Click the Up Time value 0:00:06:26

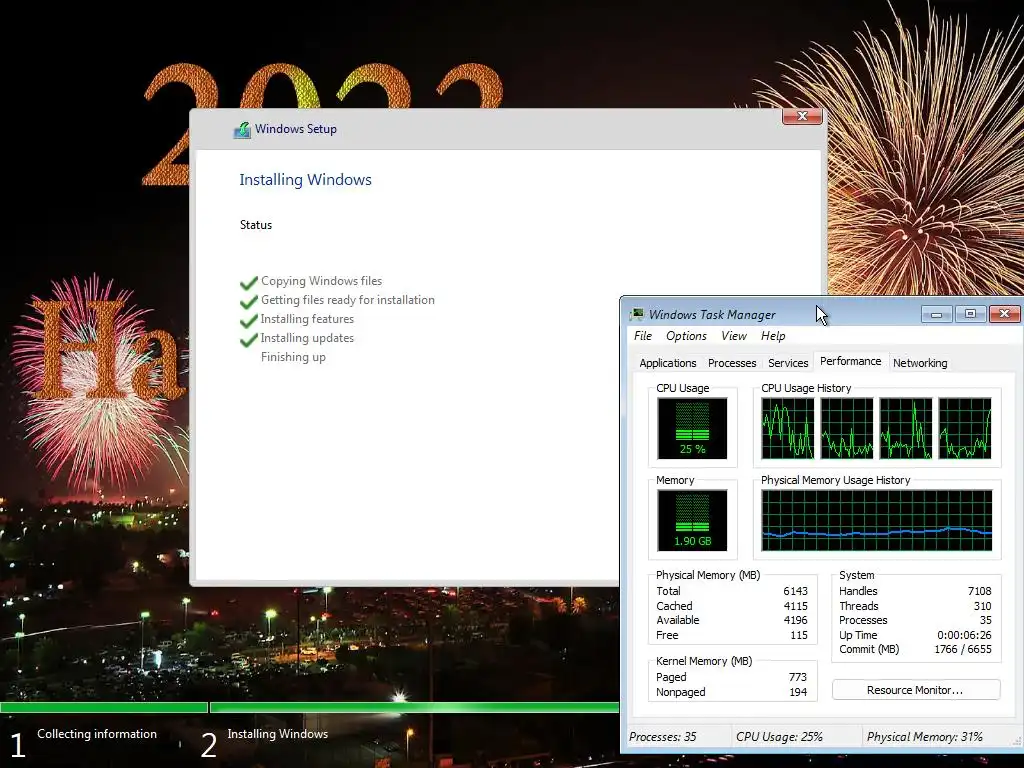(964, 635)
